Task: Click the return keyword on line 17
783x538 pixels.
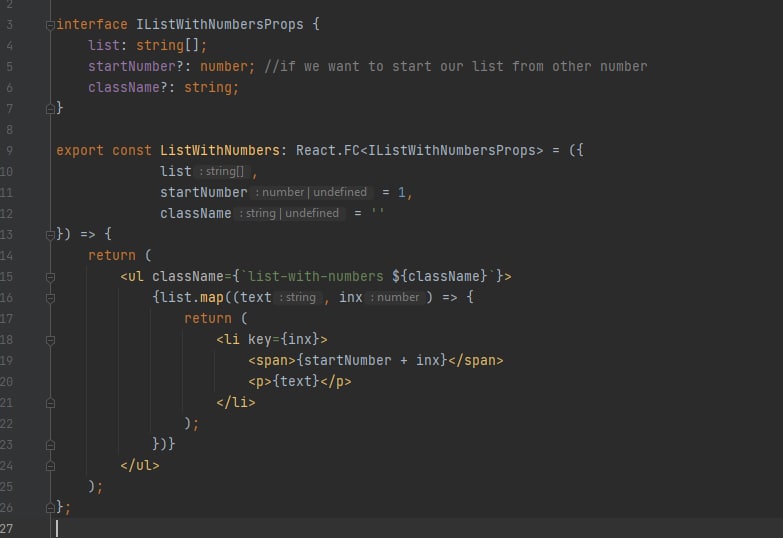Action: [208, 318]
